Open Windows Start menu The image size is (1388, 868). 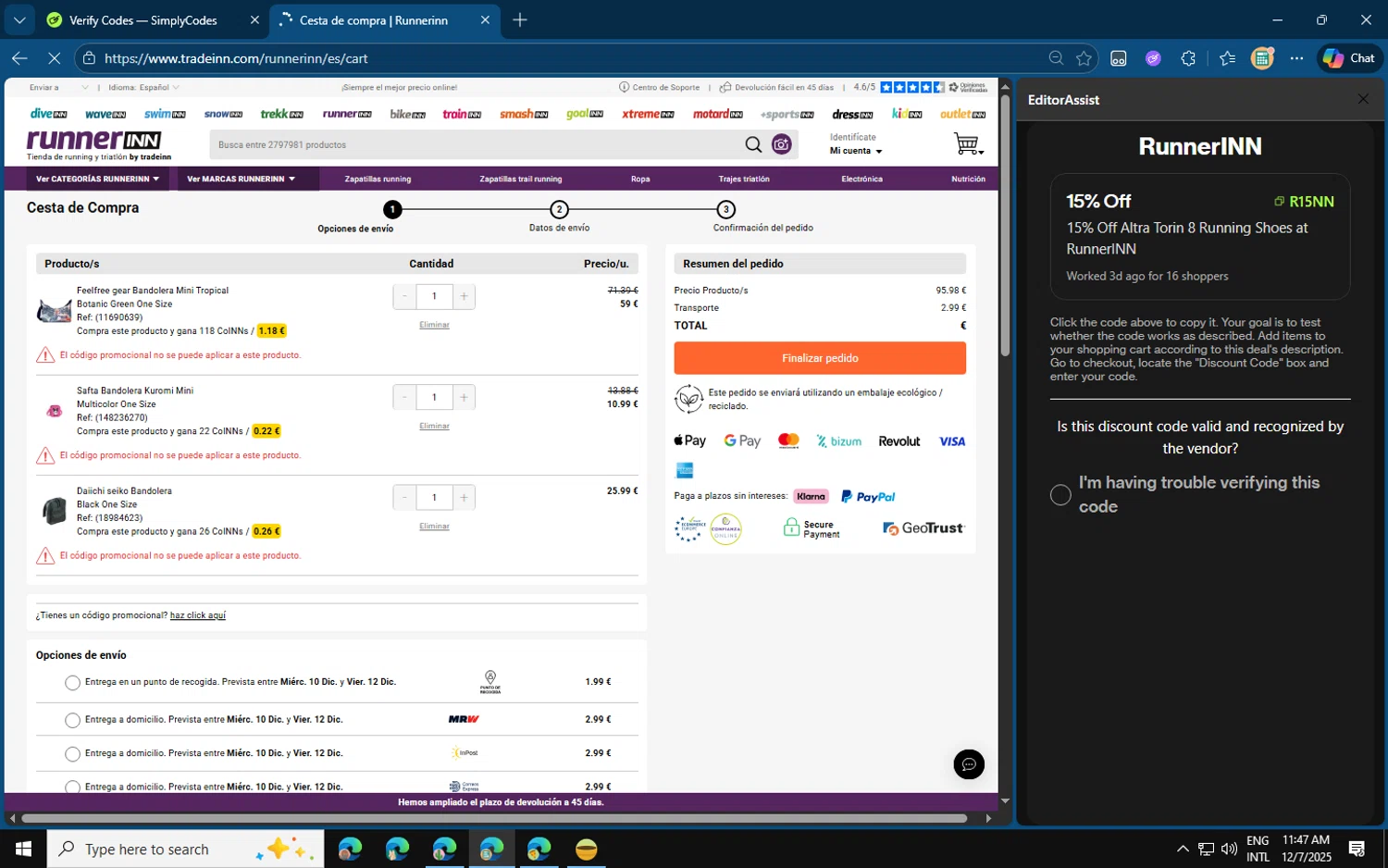point(23,849)
